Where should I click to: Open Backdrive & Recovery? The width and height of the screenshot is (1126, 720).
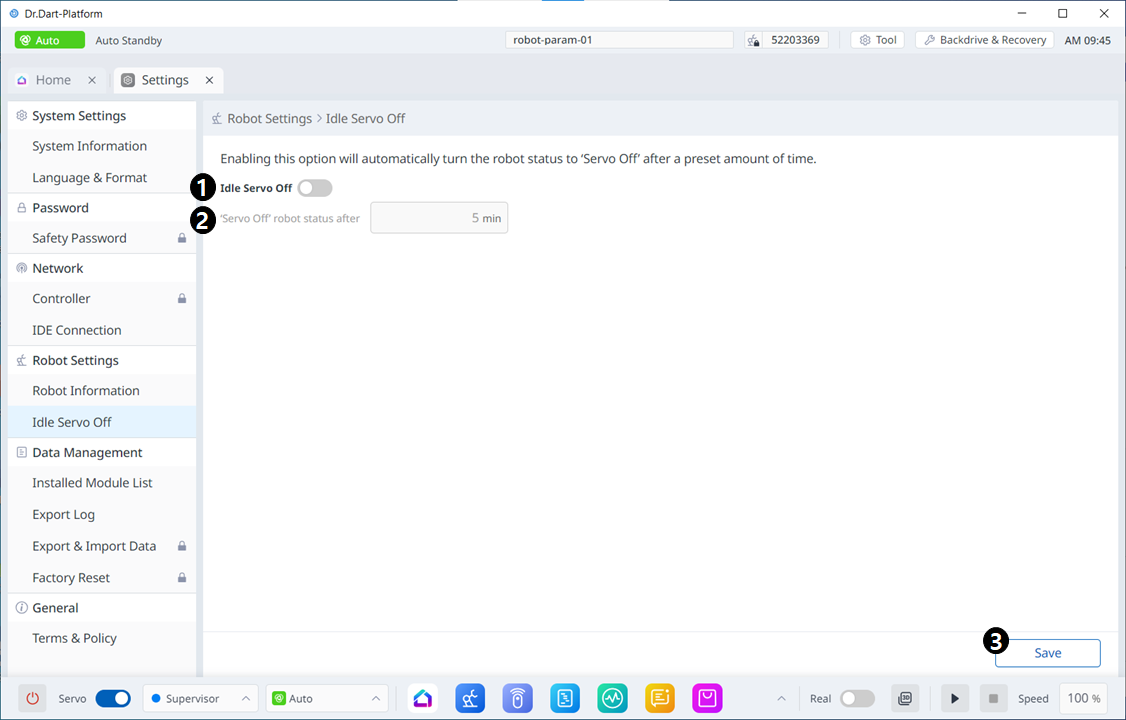pos(984,40)
